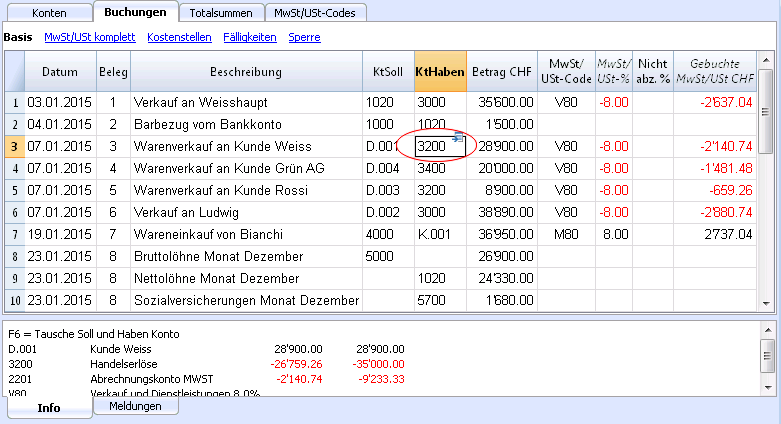Click the KtHaben field containing 3200 in row 3

[440, 146]
